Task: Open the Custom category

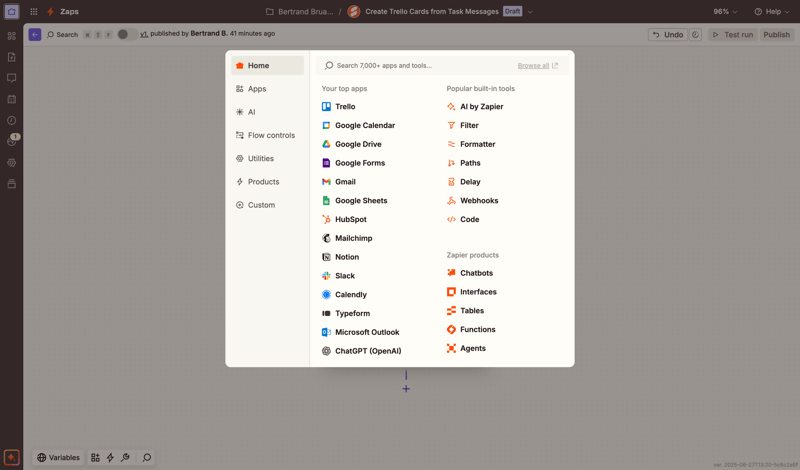Action: click(267, 205)
